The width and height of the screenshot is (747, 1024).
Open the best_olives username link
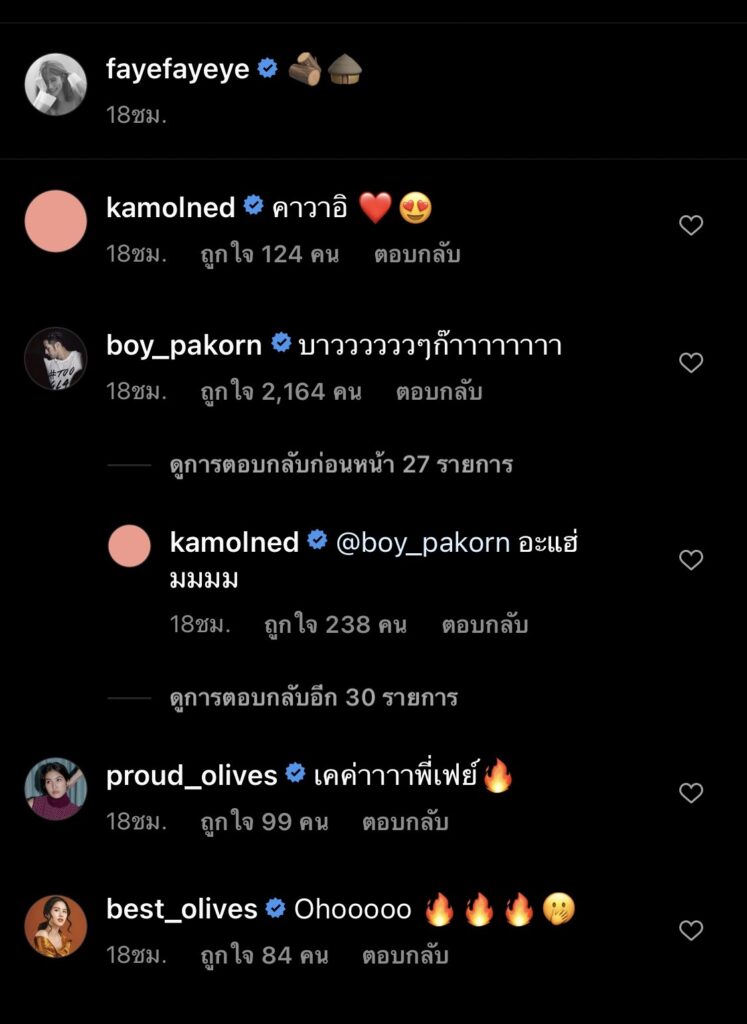tap(181, 909)
